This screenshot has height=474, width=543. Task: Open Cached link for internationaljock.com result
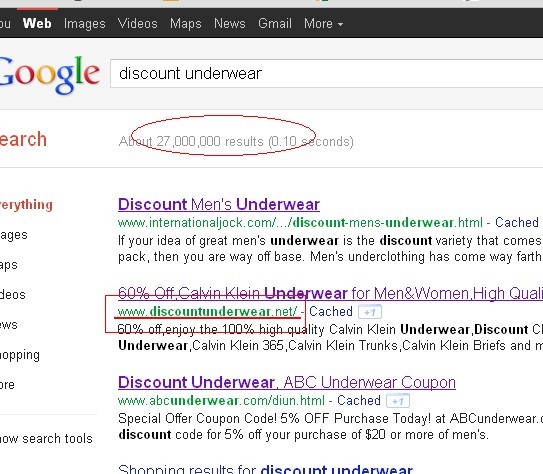coord(517,222)
